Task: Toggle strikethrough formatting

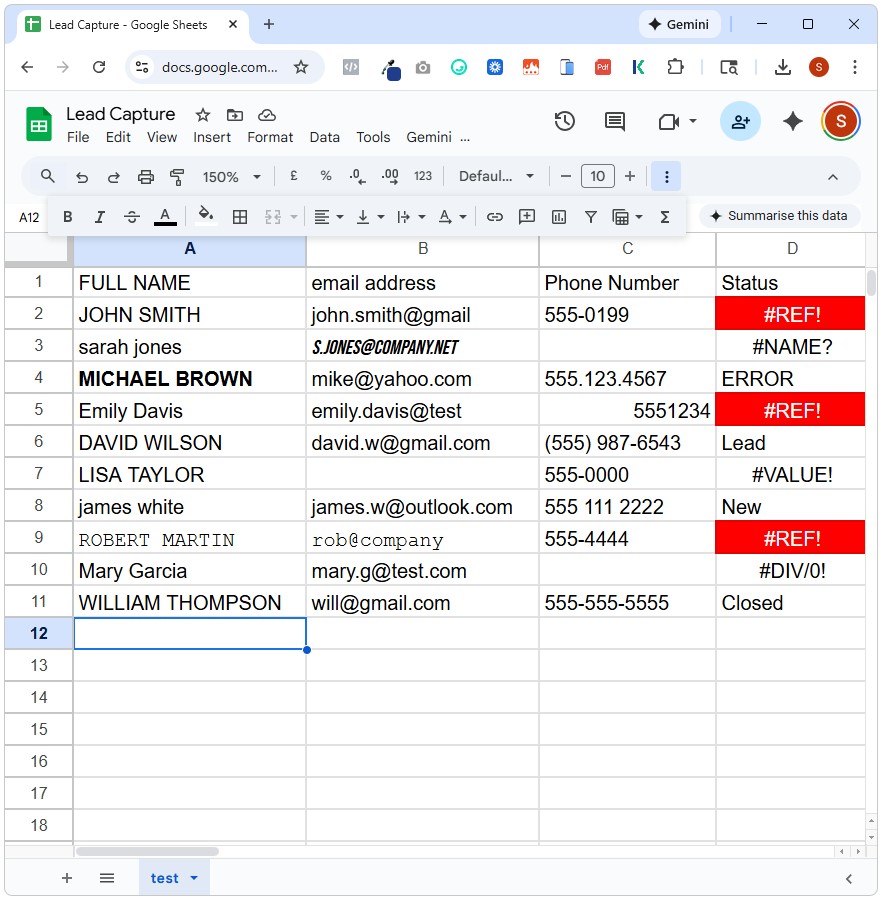Action: tap(132, 217)
